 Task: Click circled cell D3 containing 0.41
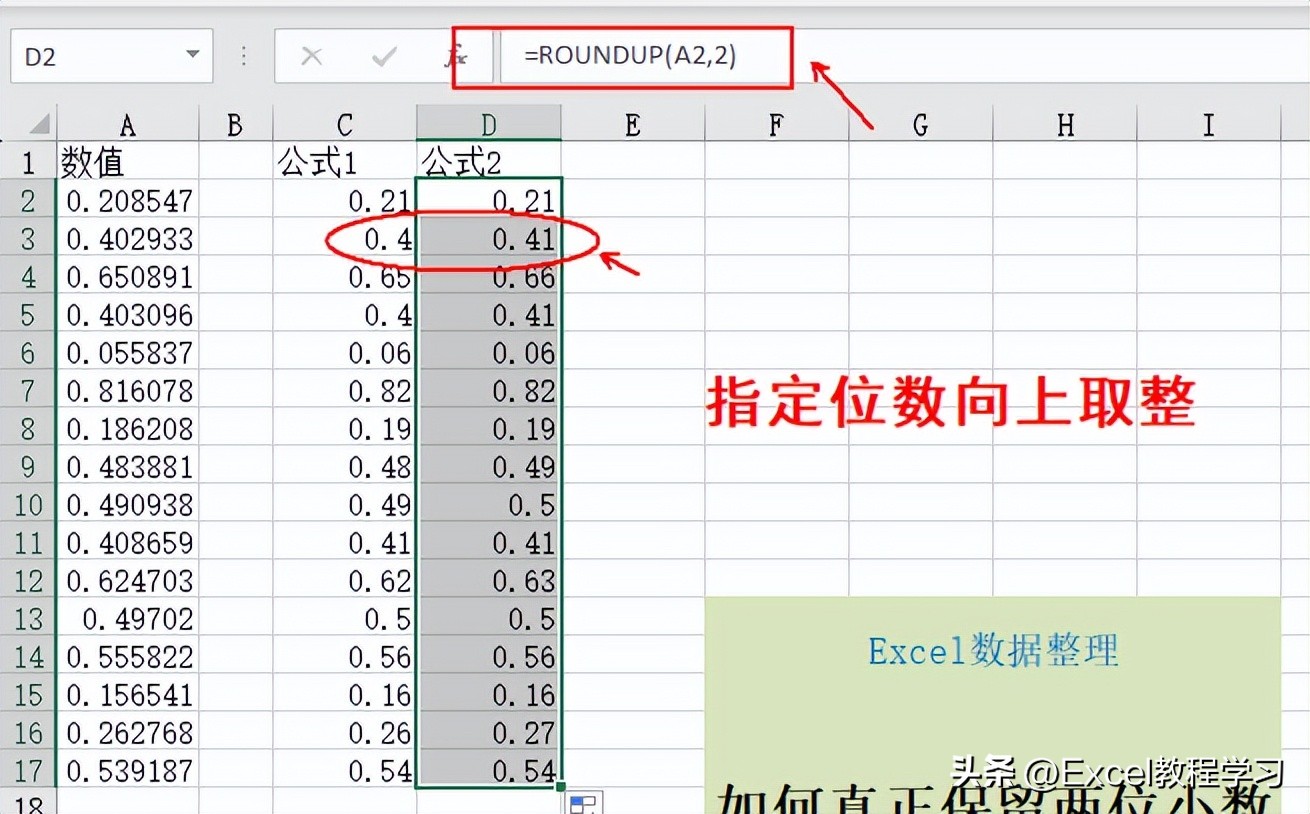point(488,238)
